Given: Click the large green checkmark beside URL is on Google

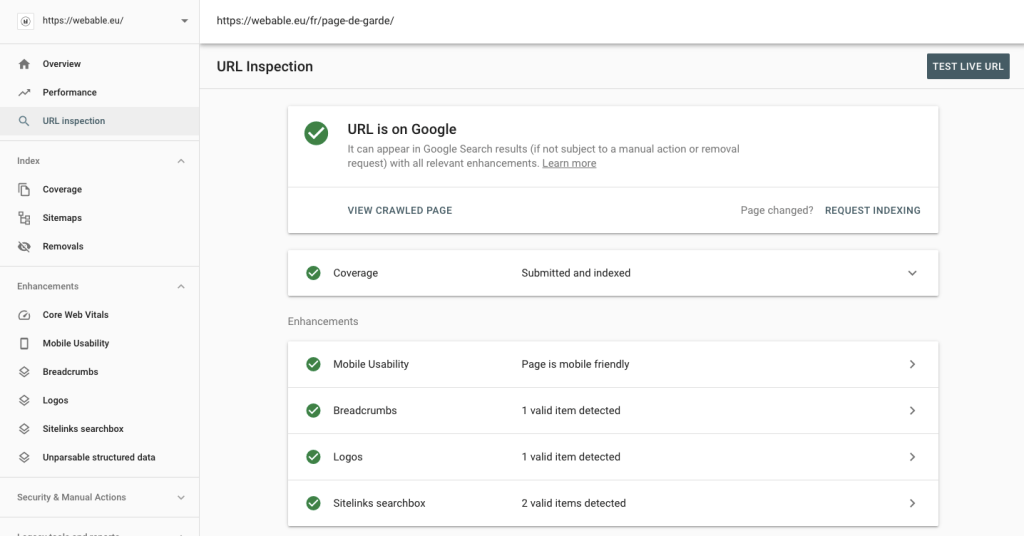Looking at the screenshot, I should [x=316, y=133].
